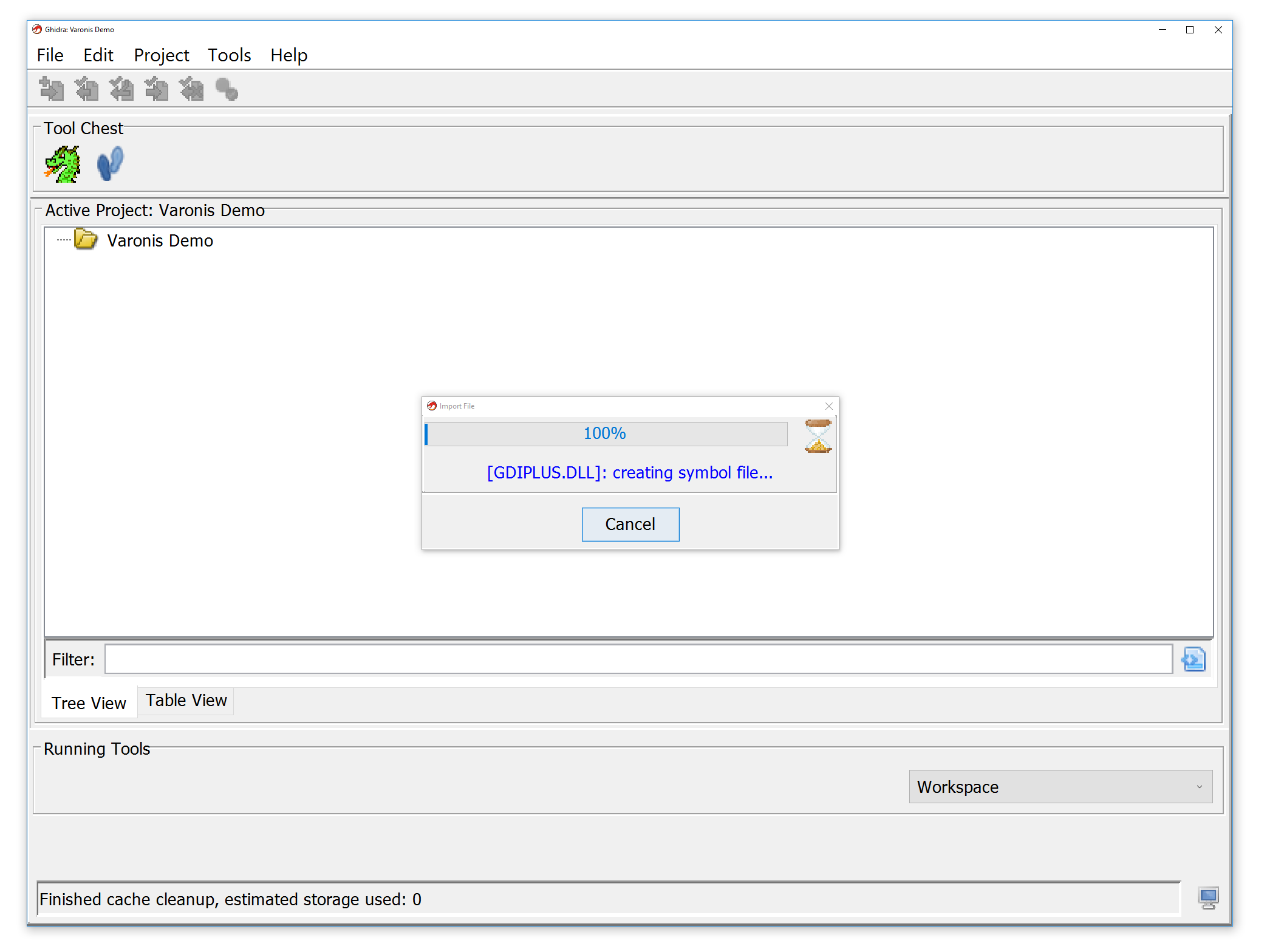Select the Tree View tab
Viewport: 1267px width, 952px height.
pos(88,702)
